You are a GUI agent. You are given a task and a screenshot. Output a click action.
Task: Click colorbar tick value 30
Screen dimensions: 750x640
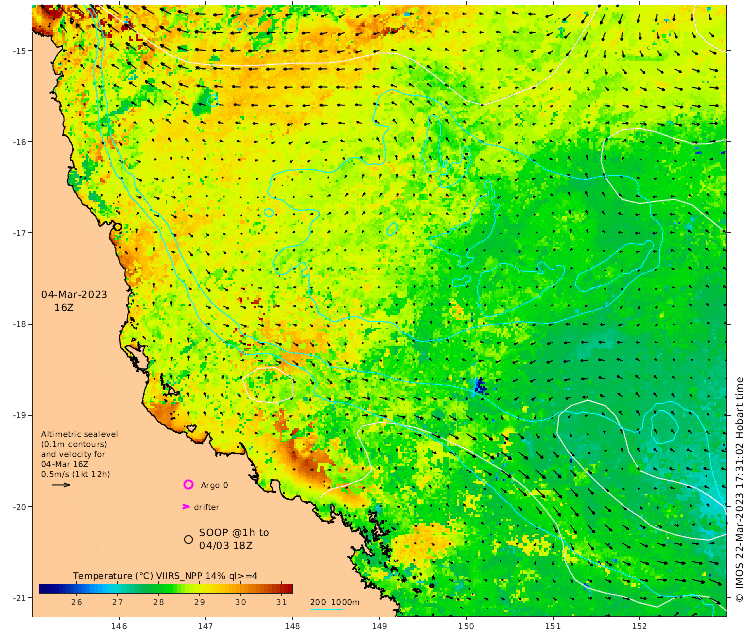pyautogui.click(x=241, y=602)
